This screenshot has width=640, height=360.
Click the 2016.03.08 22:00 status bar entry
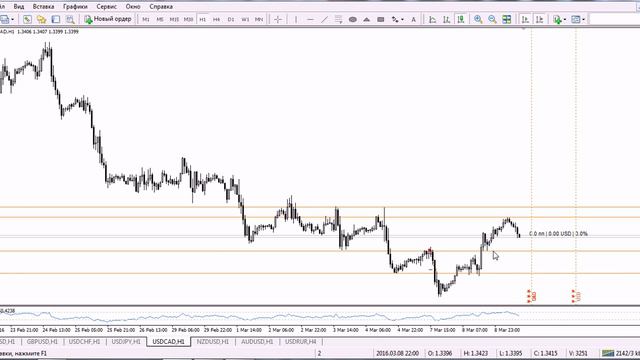click(397, 353)
